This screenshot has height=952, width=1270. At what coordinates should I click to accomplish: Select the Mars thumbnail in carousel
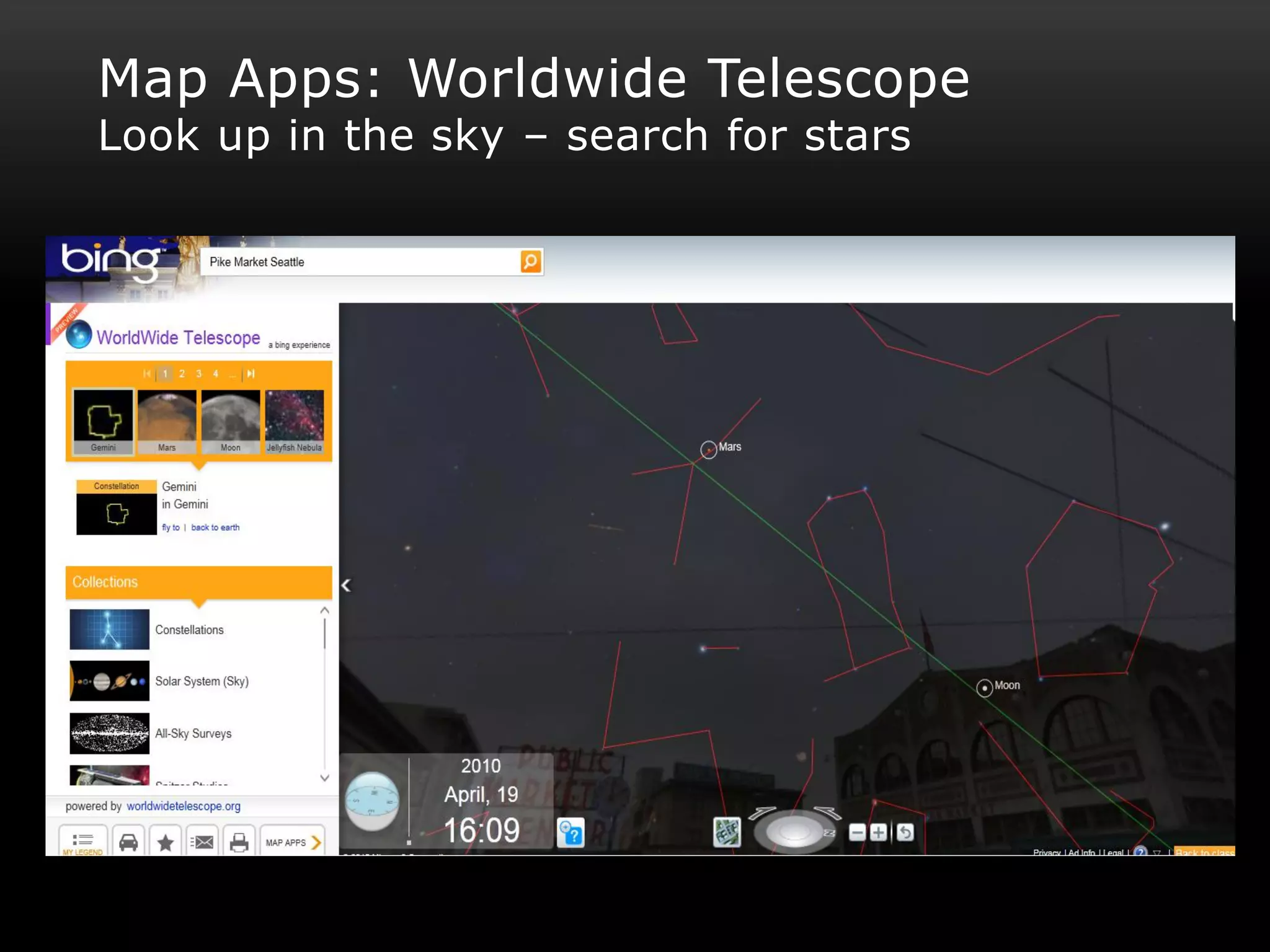(x=167, y=421)
